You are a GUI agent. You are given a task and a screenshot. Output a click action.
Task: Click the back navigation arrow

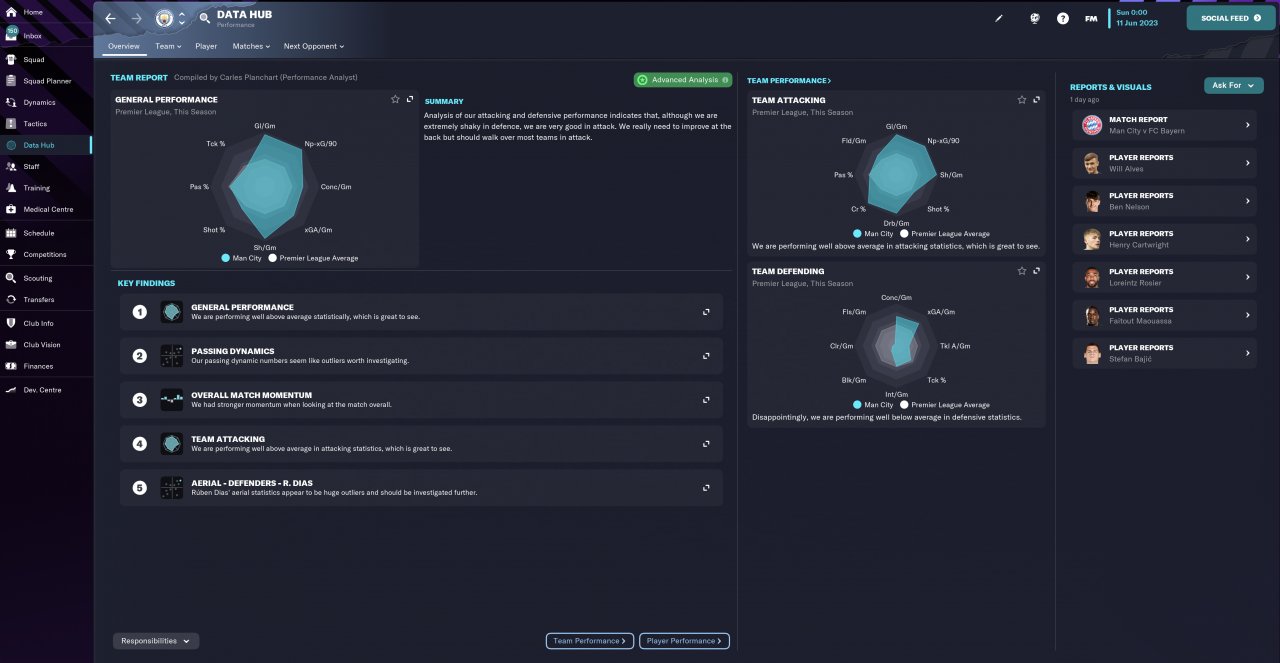tap(111, 19)
